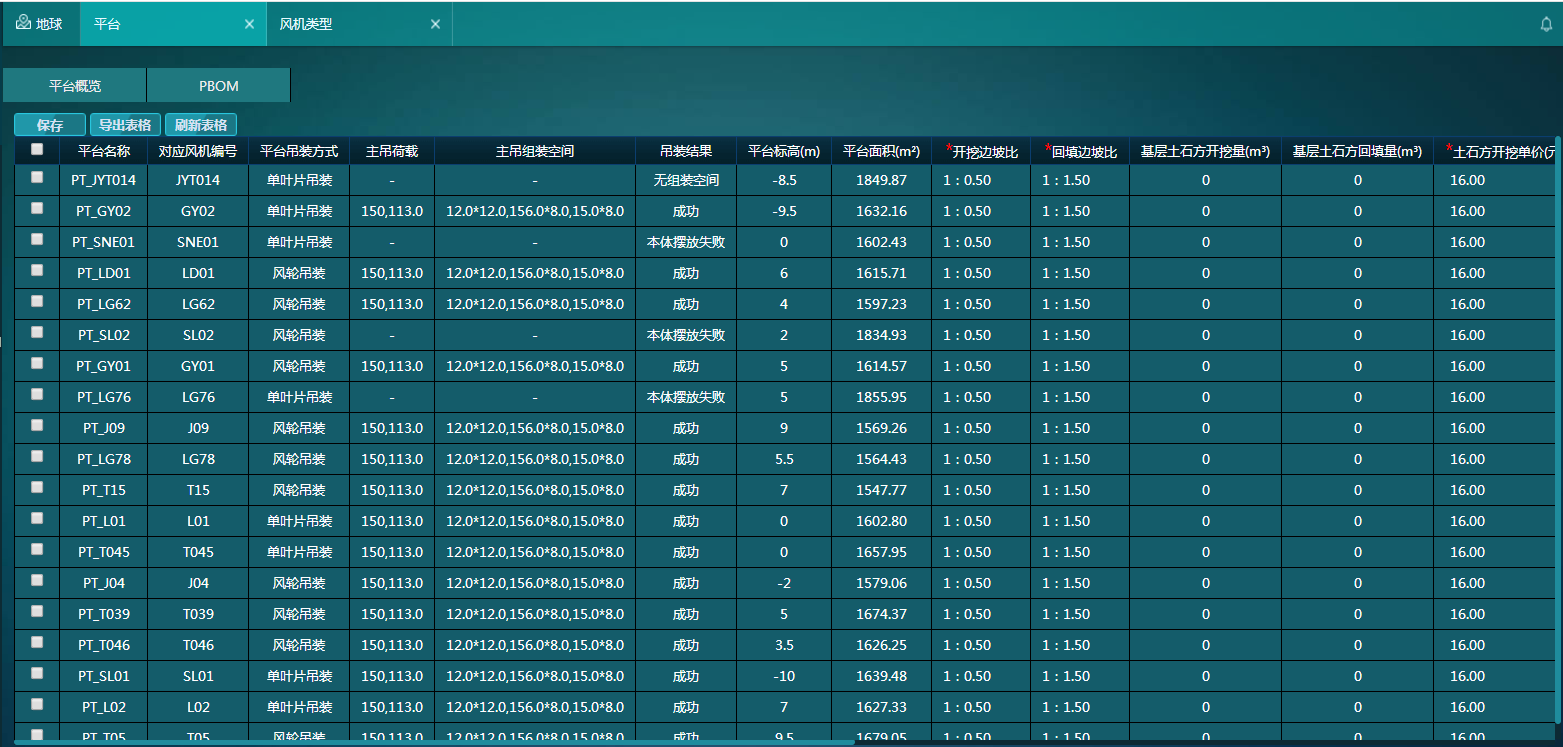Switch to the 地球 tab
The width and height of the screenshot is (1563, 747).
(x=39, y=24)
